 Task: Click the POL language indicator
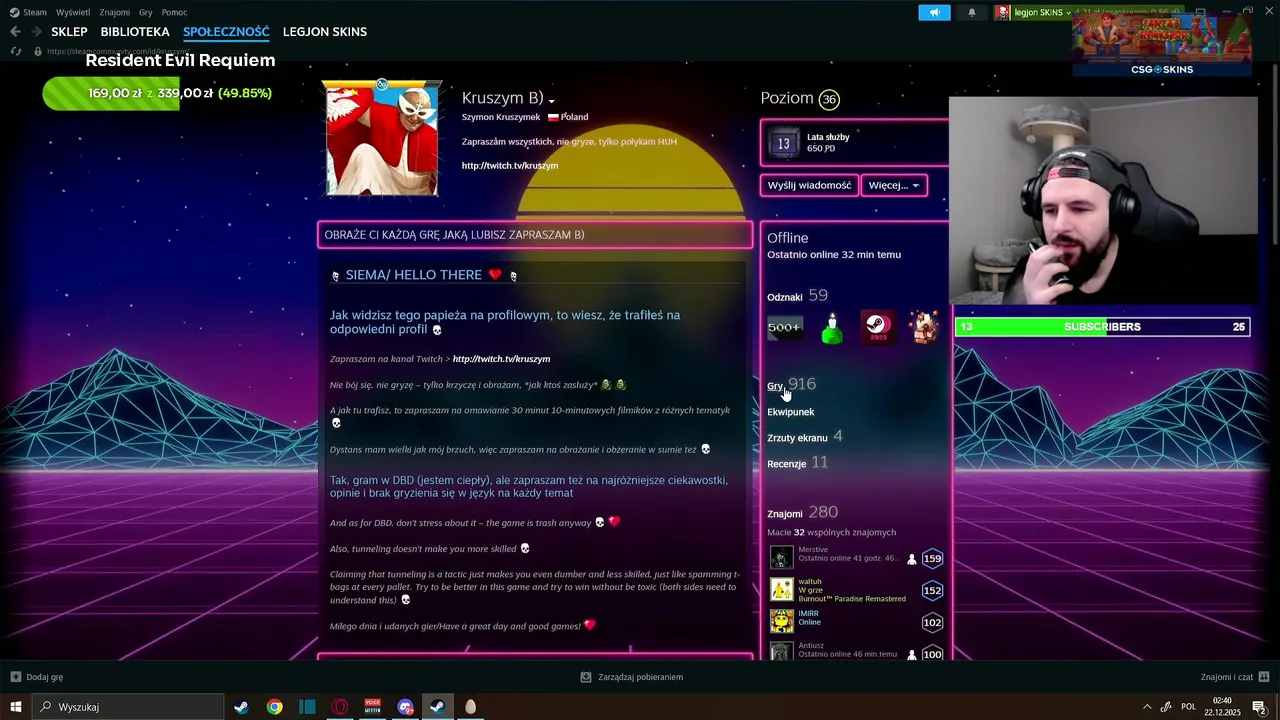click(x=1189, y=707)
